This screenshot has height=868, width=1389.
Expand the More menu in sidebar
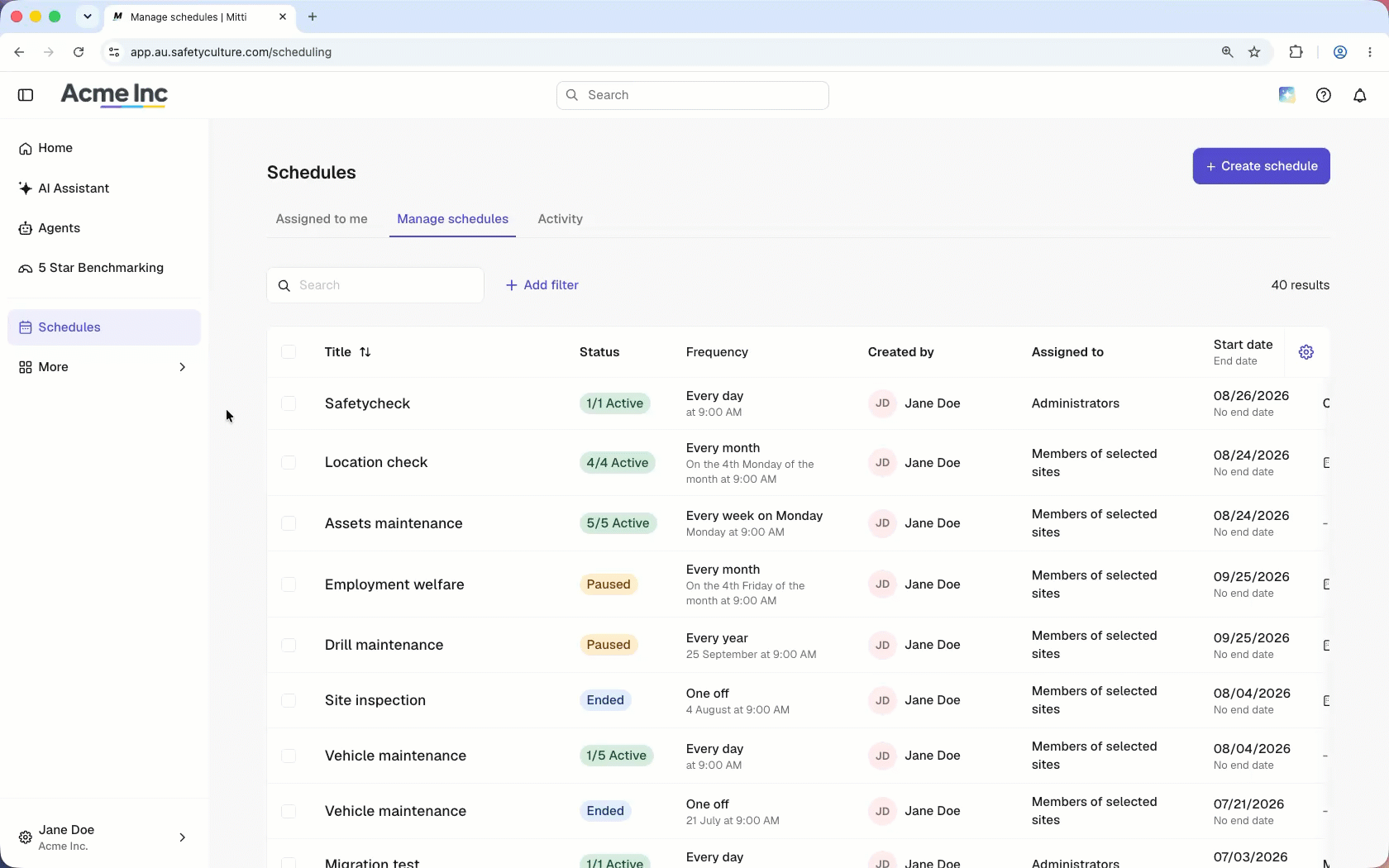coord(104,367)
